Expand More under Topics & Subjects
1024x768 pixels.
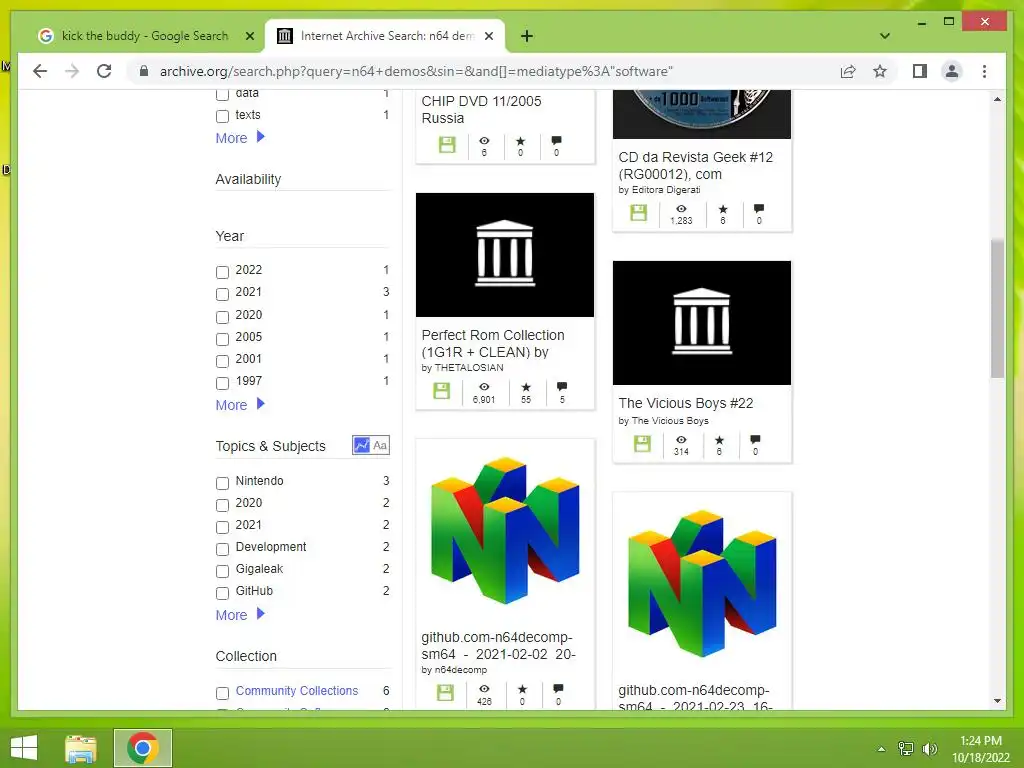pos(240,615)
